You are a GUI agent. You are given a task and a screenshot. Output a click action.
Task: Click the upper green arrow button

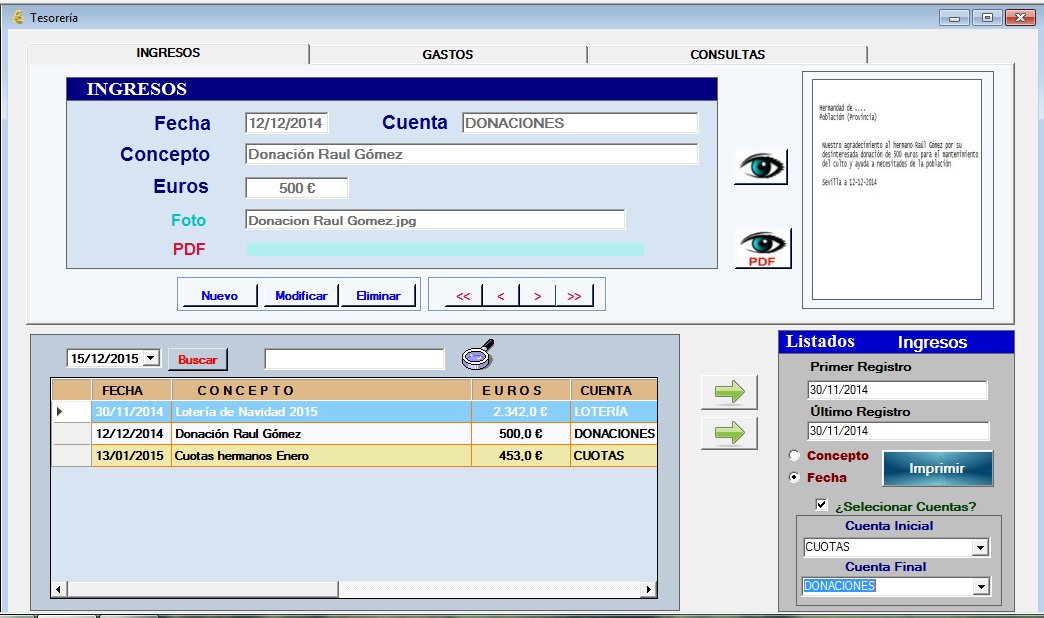(729, 393)
